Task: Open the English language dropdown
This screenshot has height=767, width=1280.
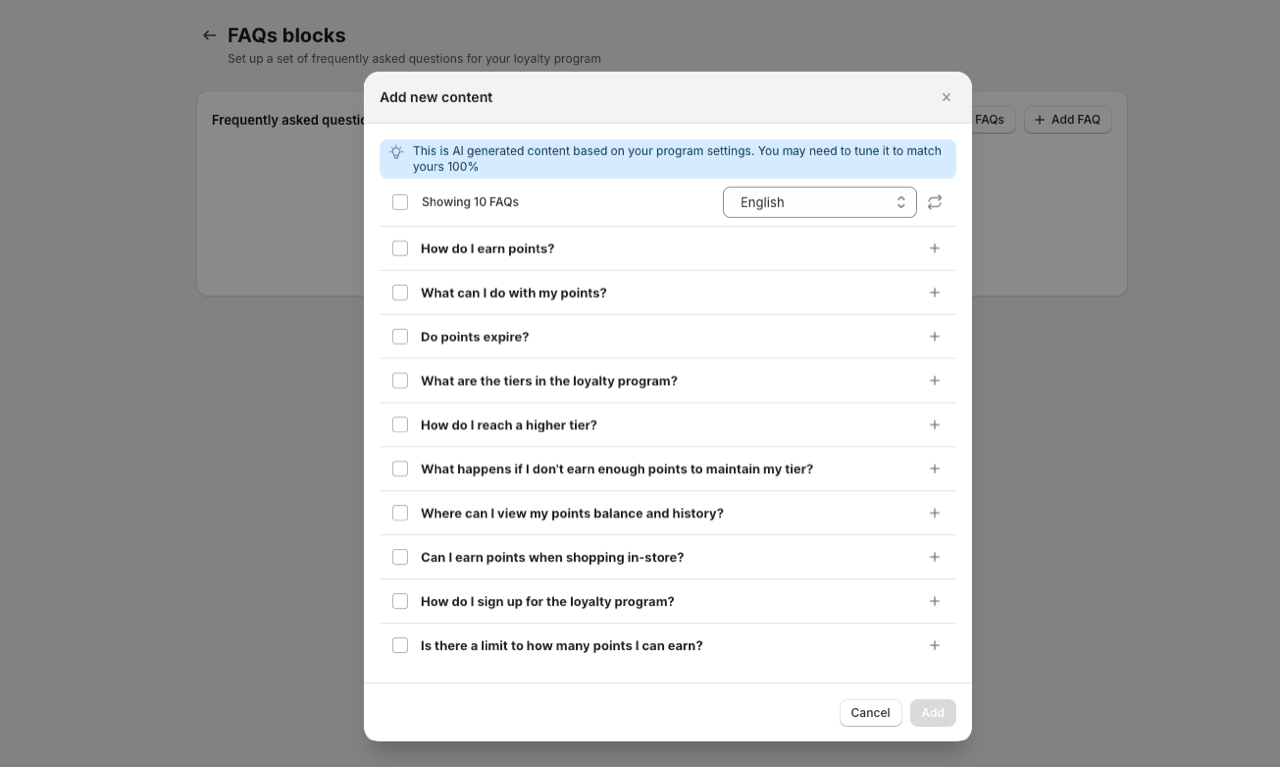Action: coord(820,202)
